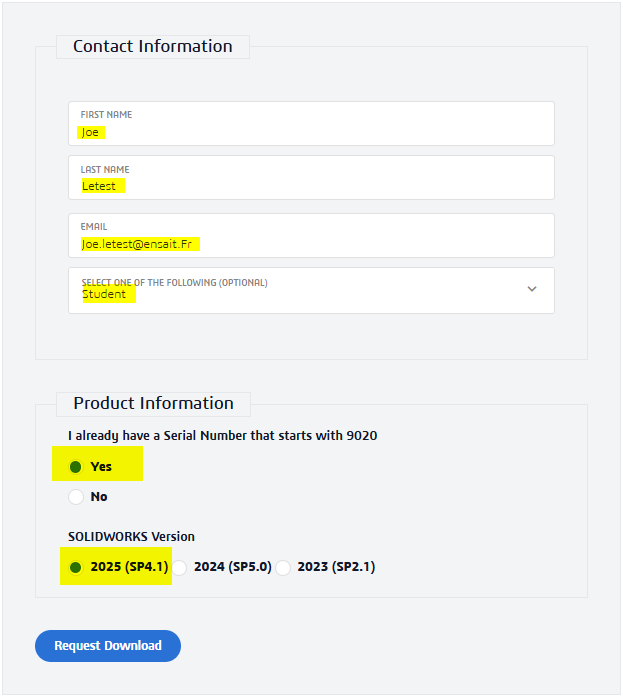Choose SOLIDWORKS version 2025 (SP4.1)
This screenshot has height=697, width=623.
tap(76, 567)
